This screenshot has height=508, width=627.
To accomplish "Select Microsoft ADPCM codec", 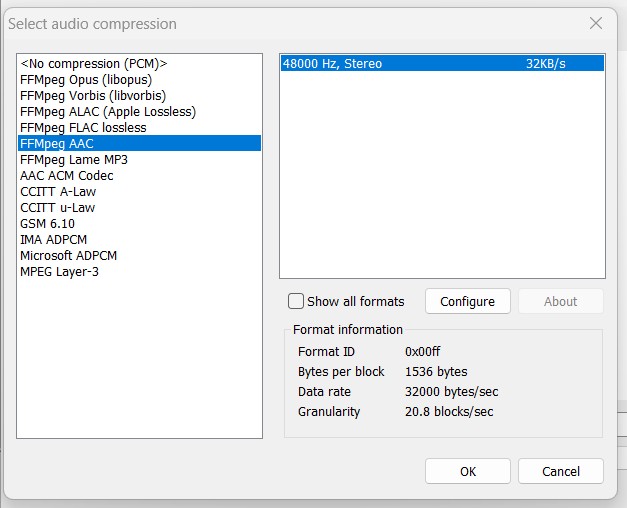I will point(68,256).
